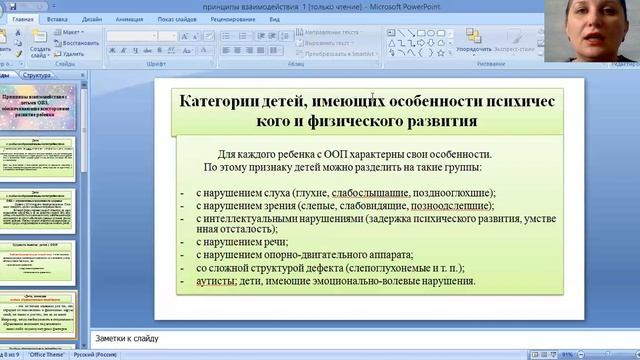This screenshot has height=360, width=640.
Task: Click the clear formatting icon
Action: (x=209, y=36)
